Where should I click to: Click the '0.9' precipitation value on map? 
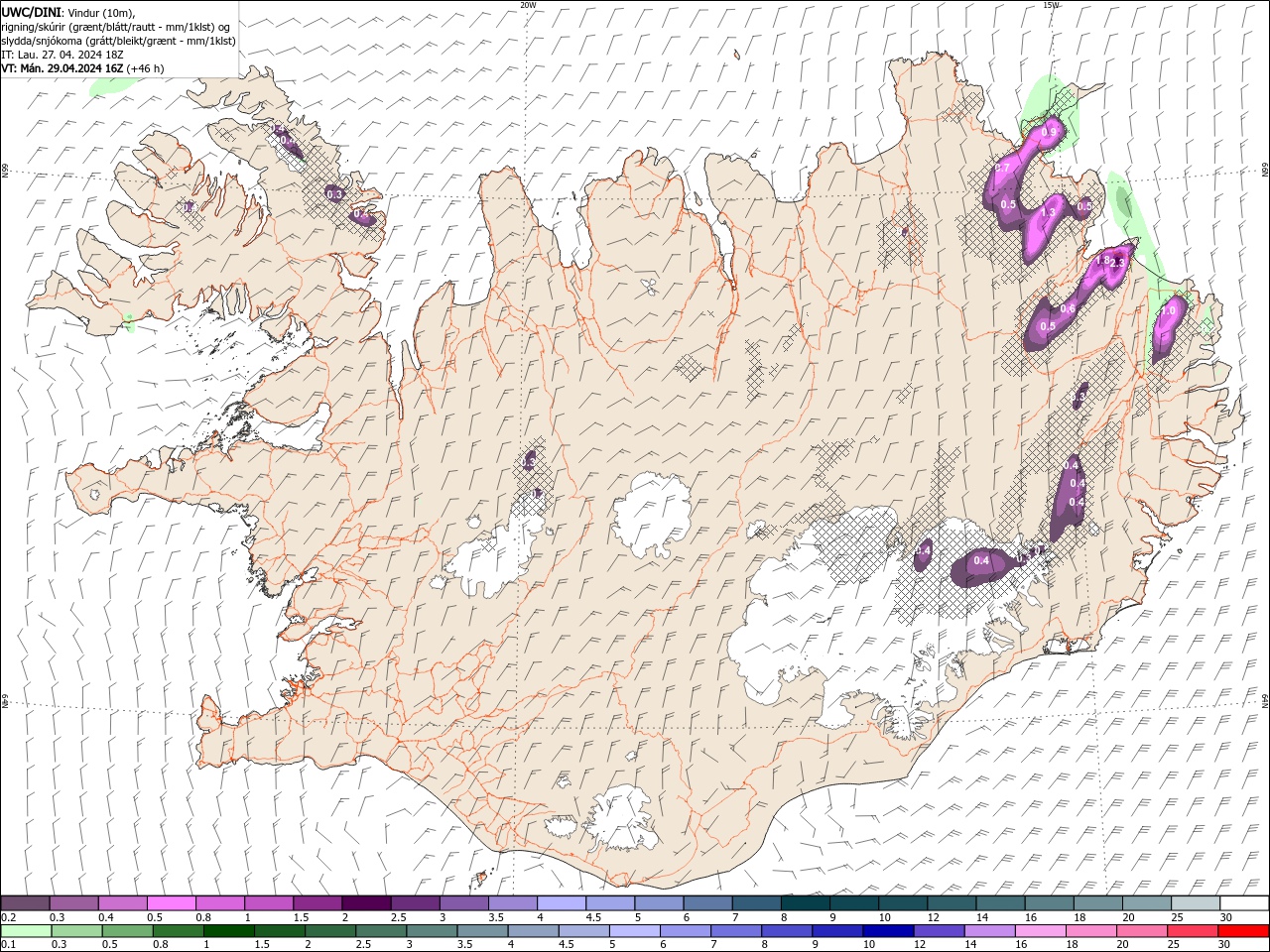click(1051, 131)
